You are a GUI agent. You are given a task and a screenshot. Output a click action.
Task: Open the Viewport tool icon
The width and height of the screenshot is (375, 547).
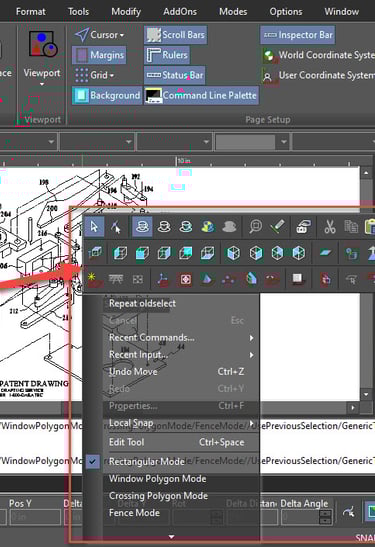[42, 44]
